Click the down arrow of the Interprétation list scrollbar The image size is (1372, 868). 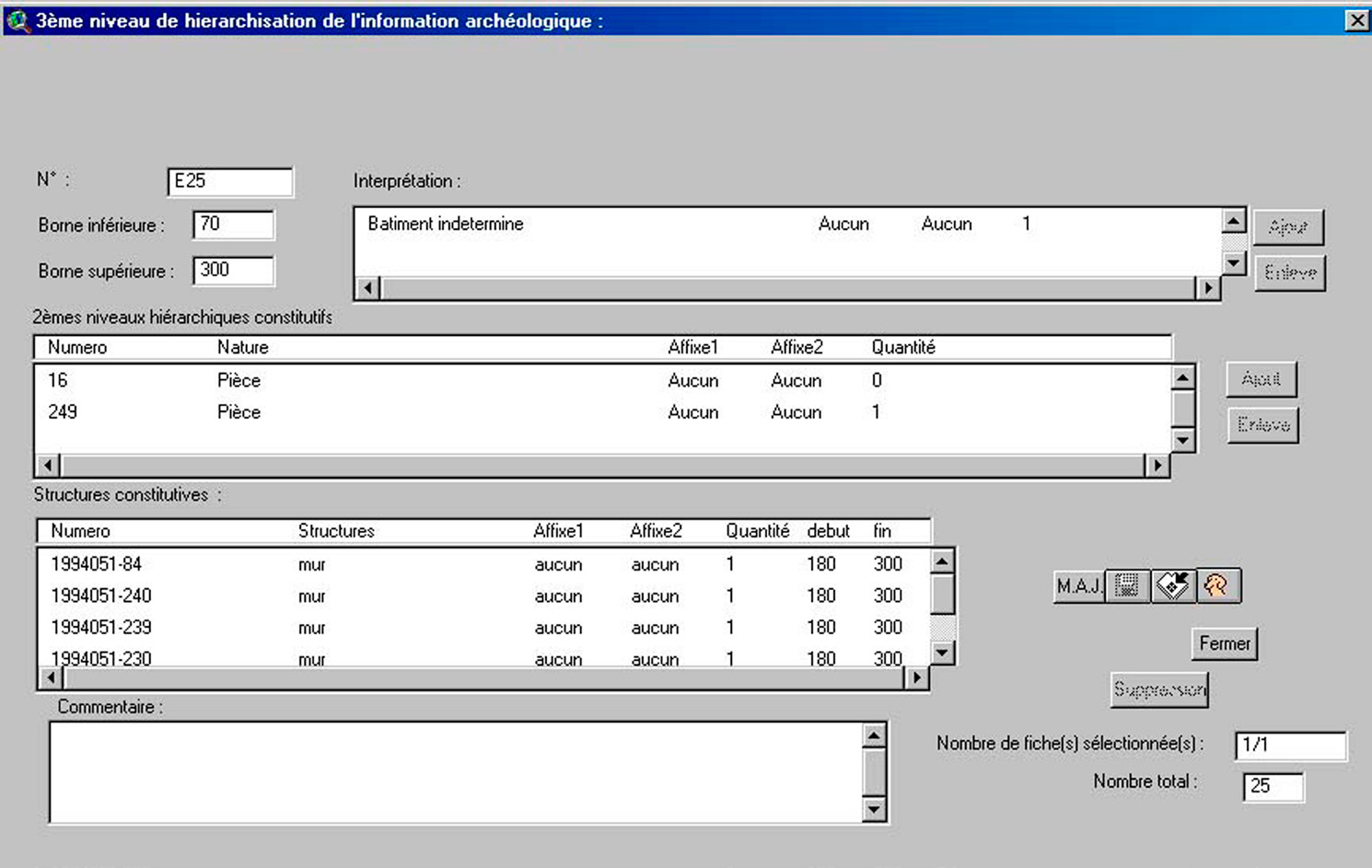coord(1233,262)
